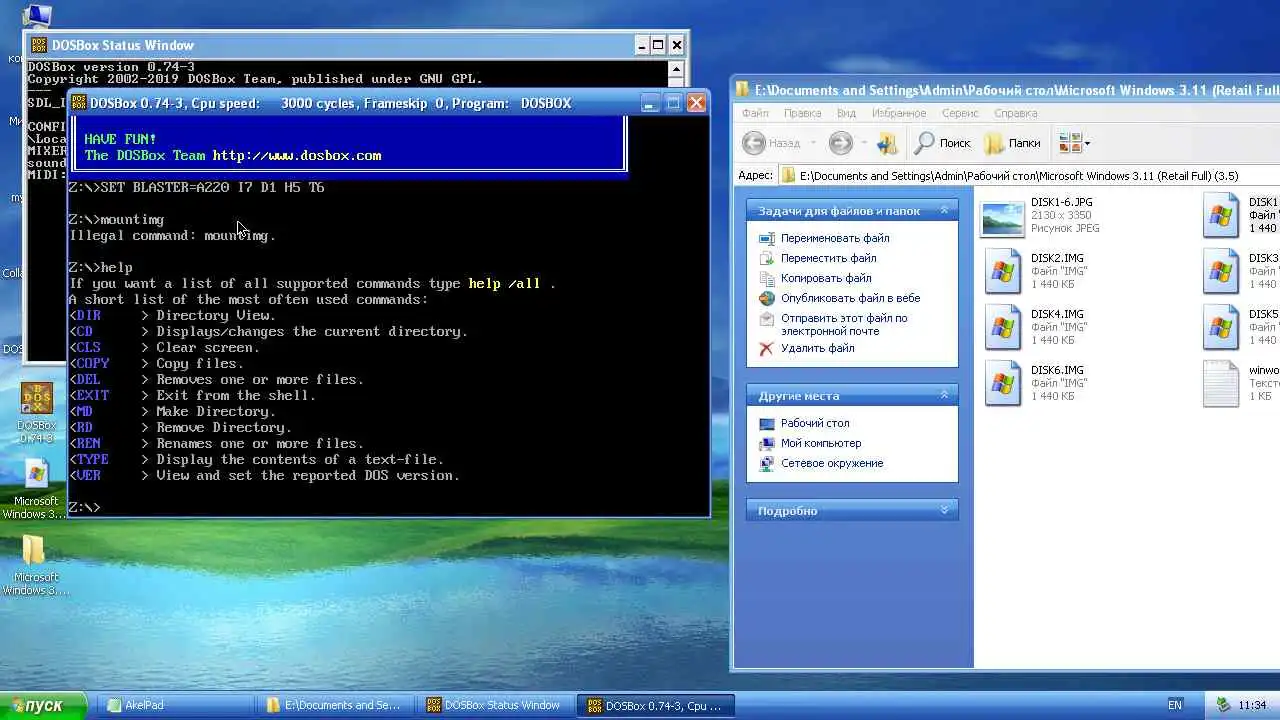The width and height of the screenshot is (1280, 720).
Task: Click the DISK4.IMG file name label
Action: (1057, 314)
